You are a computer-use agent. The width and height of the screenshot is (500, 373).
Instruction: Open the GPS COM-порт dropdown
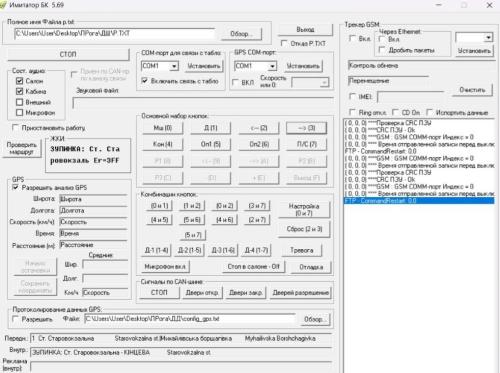coord(272,66)
